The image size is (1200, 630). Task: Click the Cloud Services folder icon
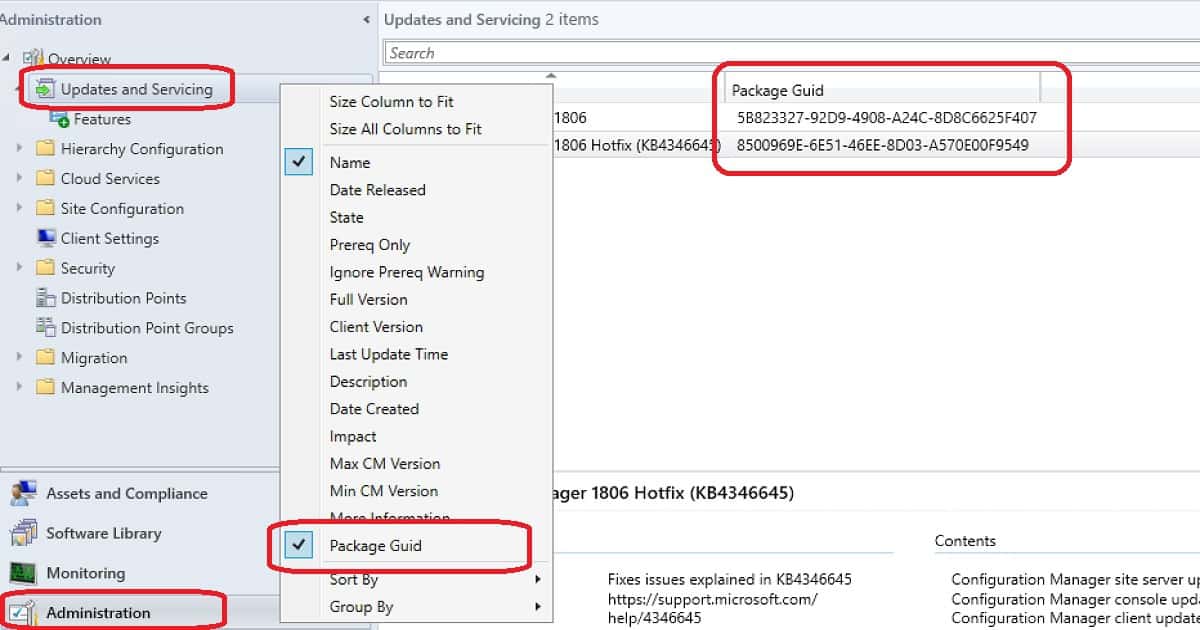[45, 179]
